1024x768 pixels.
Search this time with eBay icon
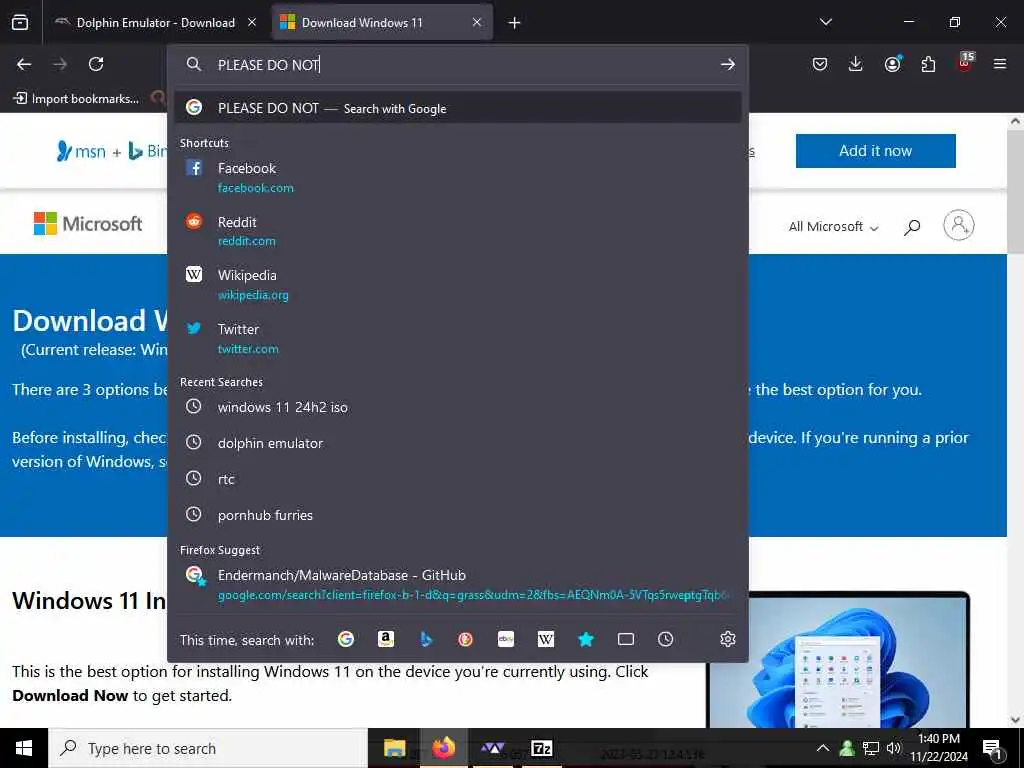pyautogui.click(x=505, y=639)
